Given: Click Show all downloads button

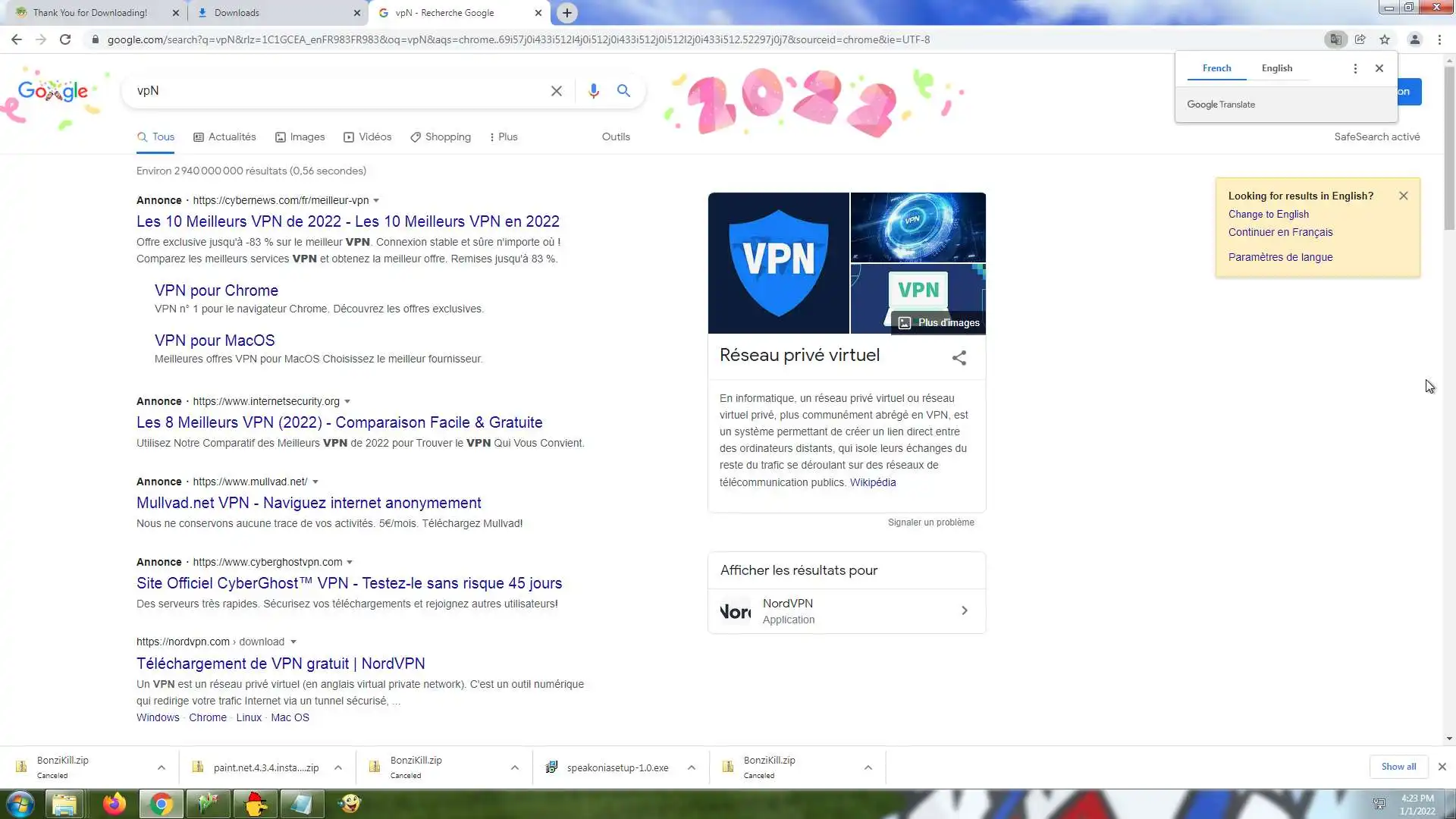Looking at the screenshot, I should coord(1398,767).
